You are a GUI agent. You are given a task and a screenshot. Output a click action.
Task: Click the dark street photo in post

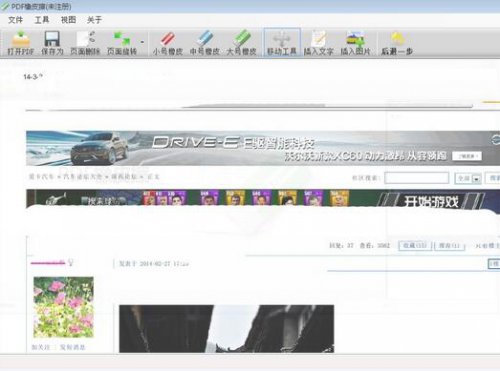[227, 329]
